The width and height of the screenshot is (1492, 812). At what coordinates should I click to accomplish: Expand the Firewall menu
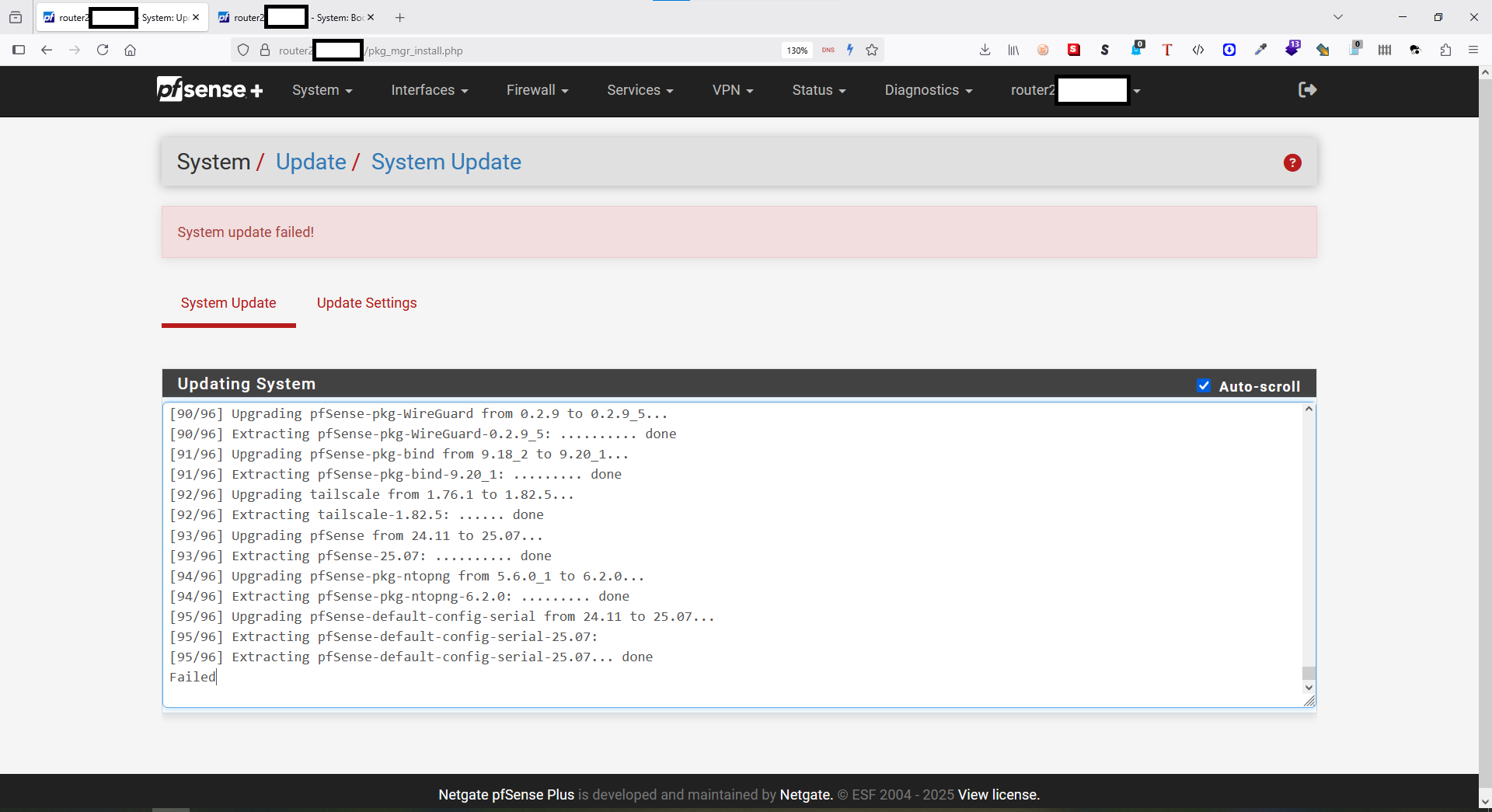(x=538, y=90)
